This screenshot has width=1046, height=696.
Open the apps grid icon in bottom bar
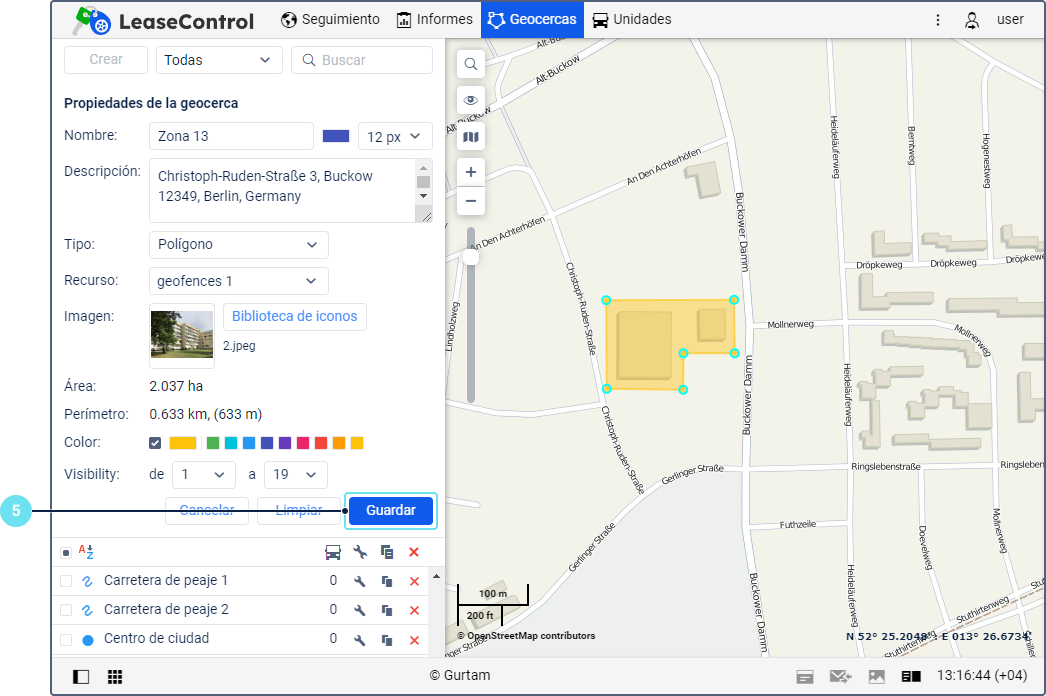pyautogui.click(x=115, y=677)
